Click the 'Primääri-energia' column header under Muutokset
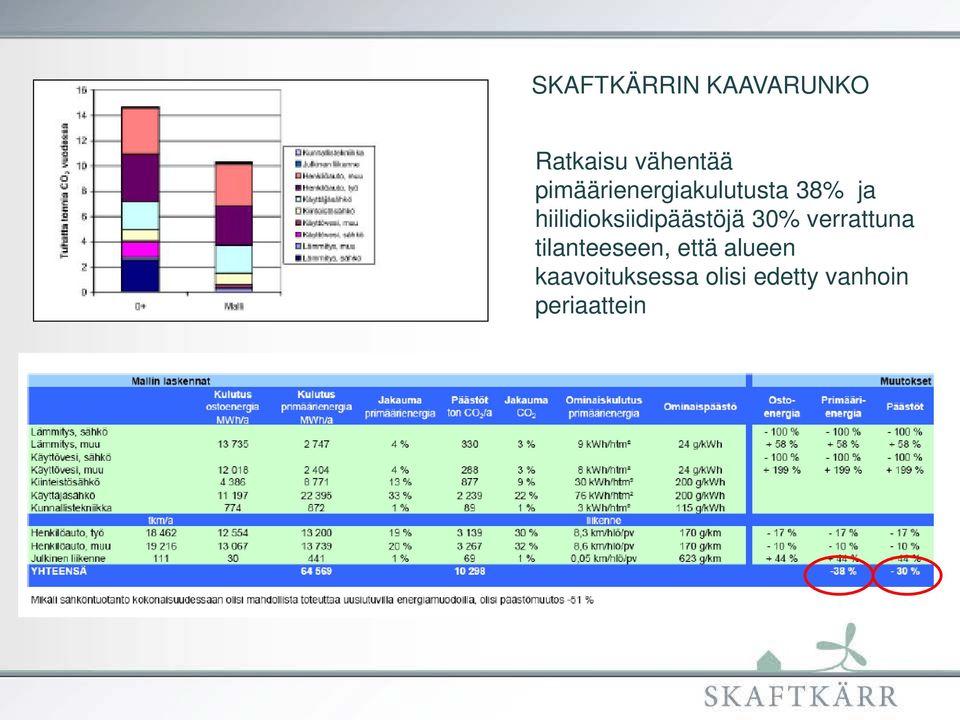960x720 pixels. coord(843,407)
